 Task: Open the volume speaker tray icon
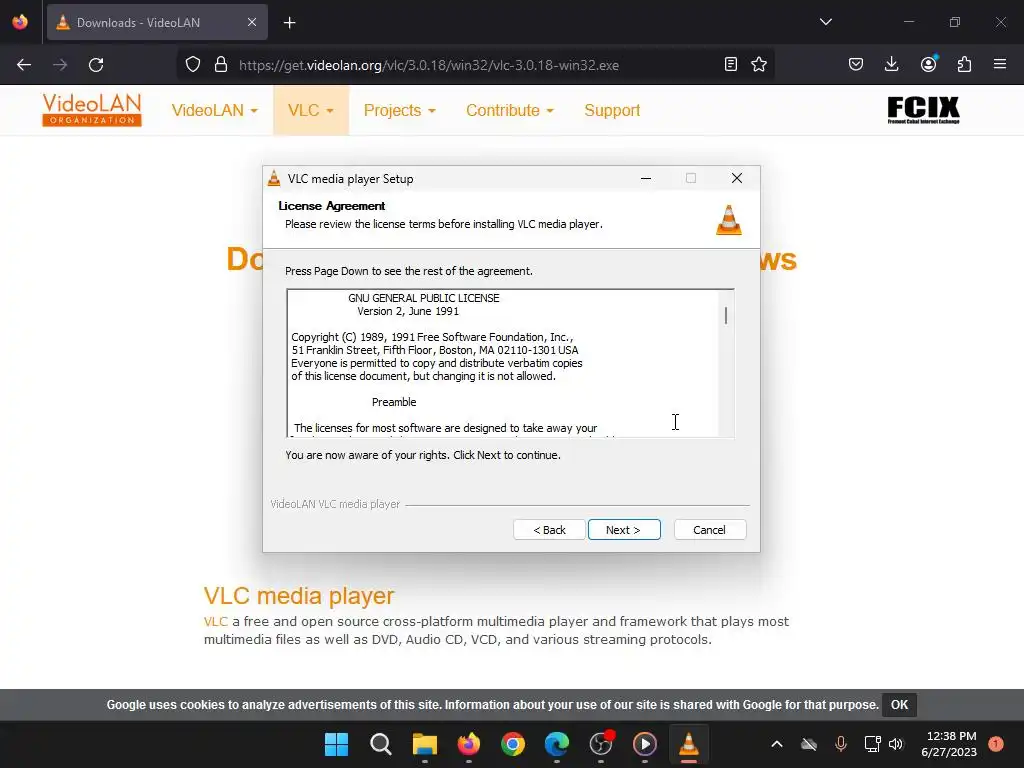(896, 744)
